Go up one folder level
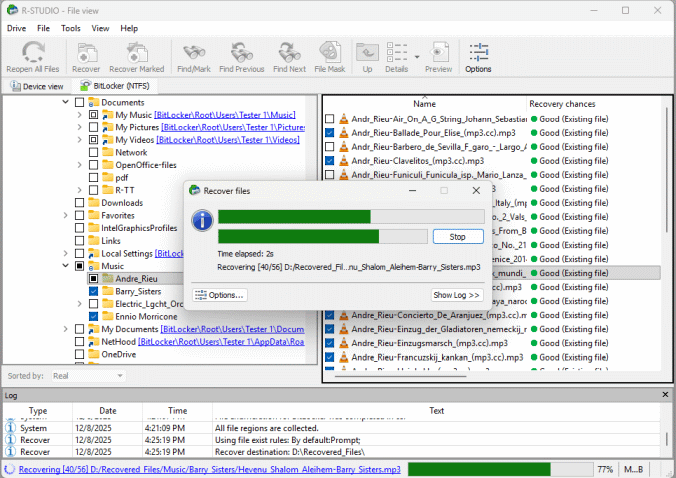This screenshot has width=676, height=478. point(367,51)
